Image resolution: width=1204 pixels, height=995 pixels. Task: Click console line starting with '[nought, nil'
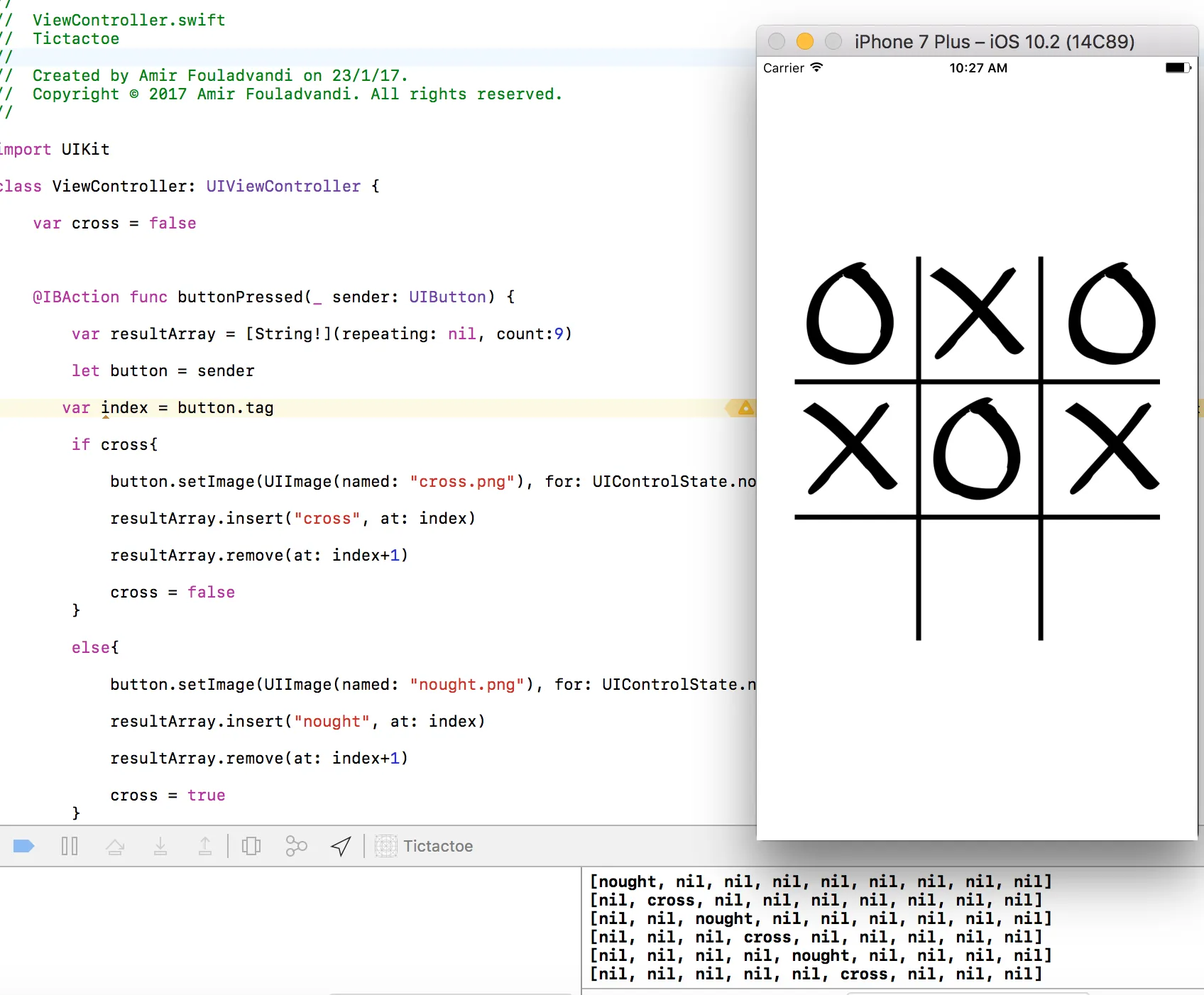821,881
